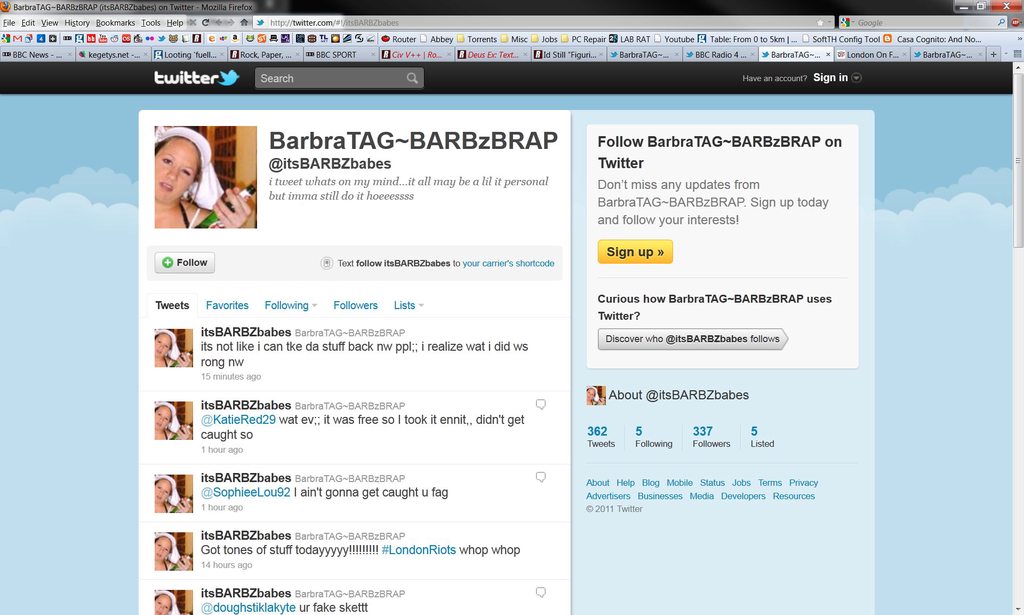This screenshot has height=615, width=1024.
Task: Expand the Following tab dropdown
Action: (x=314, y=306)
